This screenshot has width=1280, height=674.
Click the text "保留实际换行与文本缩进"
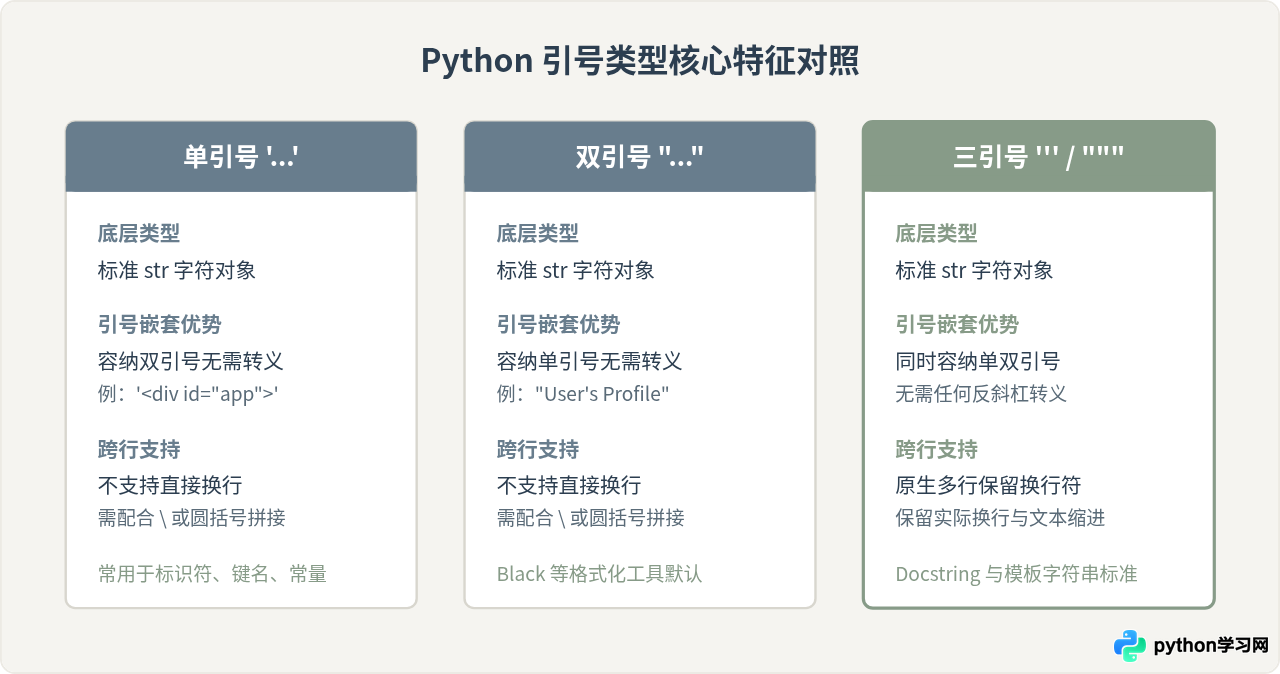pyautogui.click(x=1000, y=518)
